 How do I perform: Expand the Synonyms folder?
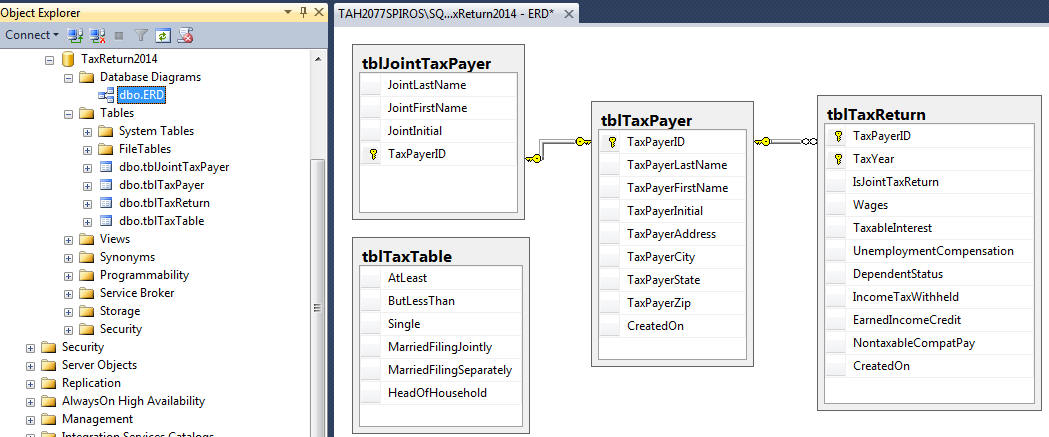coord(68,258)
